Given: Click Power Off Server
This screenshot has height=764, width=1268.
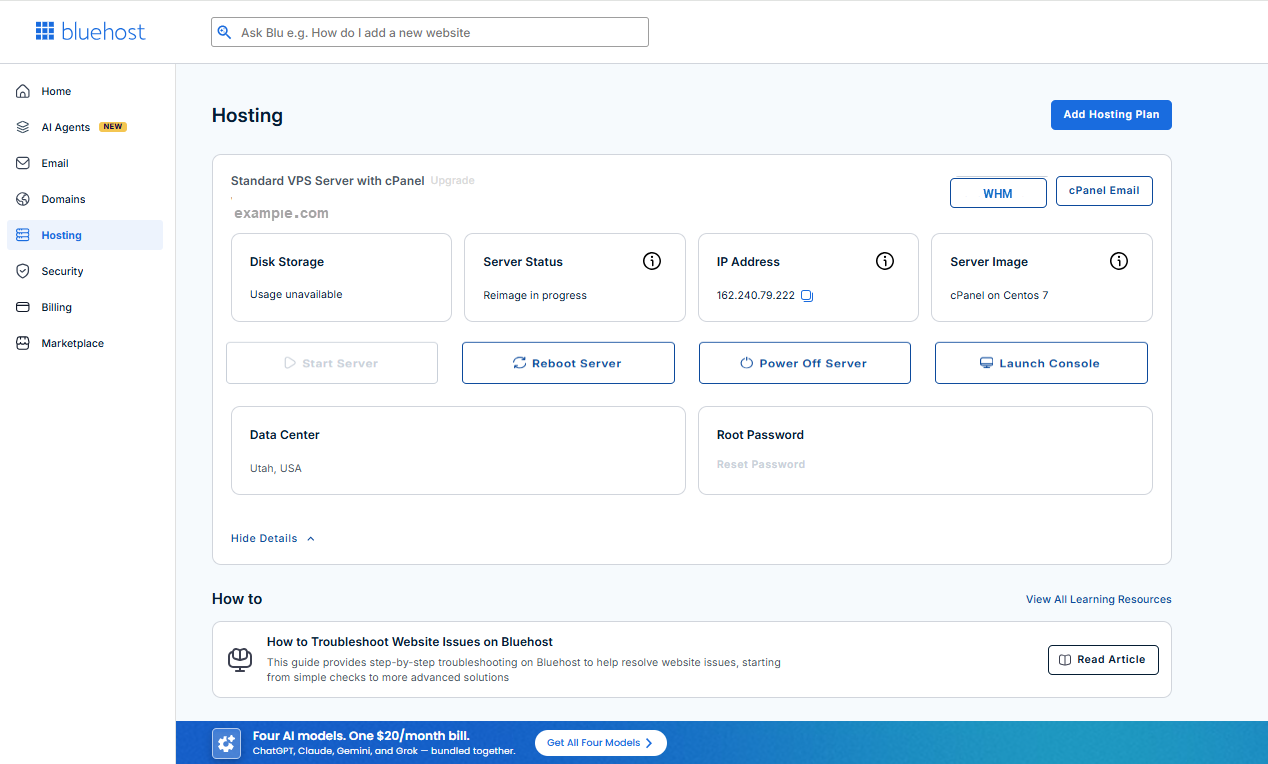Looking at the screenshot, I should pos(805,363).
